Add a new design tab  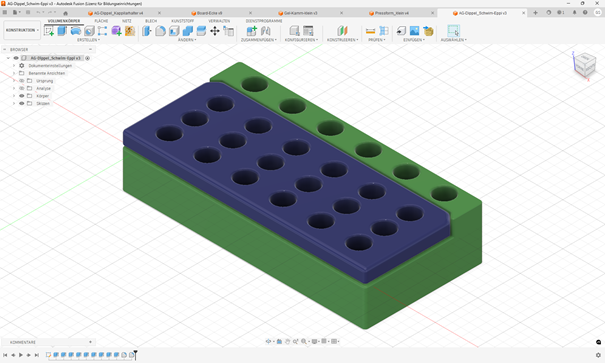535,13
